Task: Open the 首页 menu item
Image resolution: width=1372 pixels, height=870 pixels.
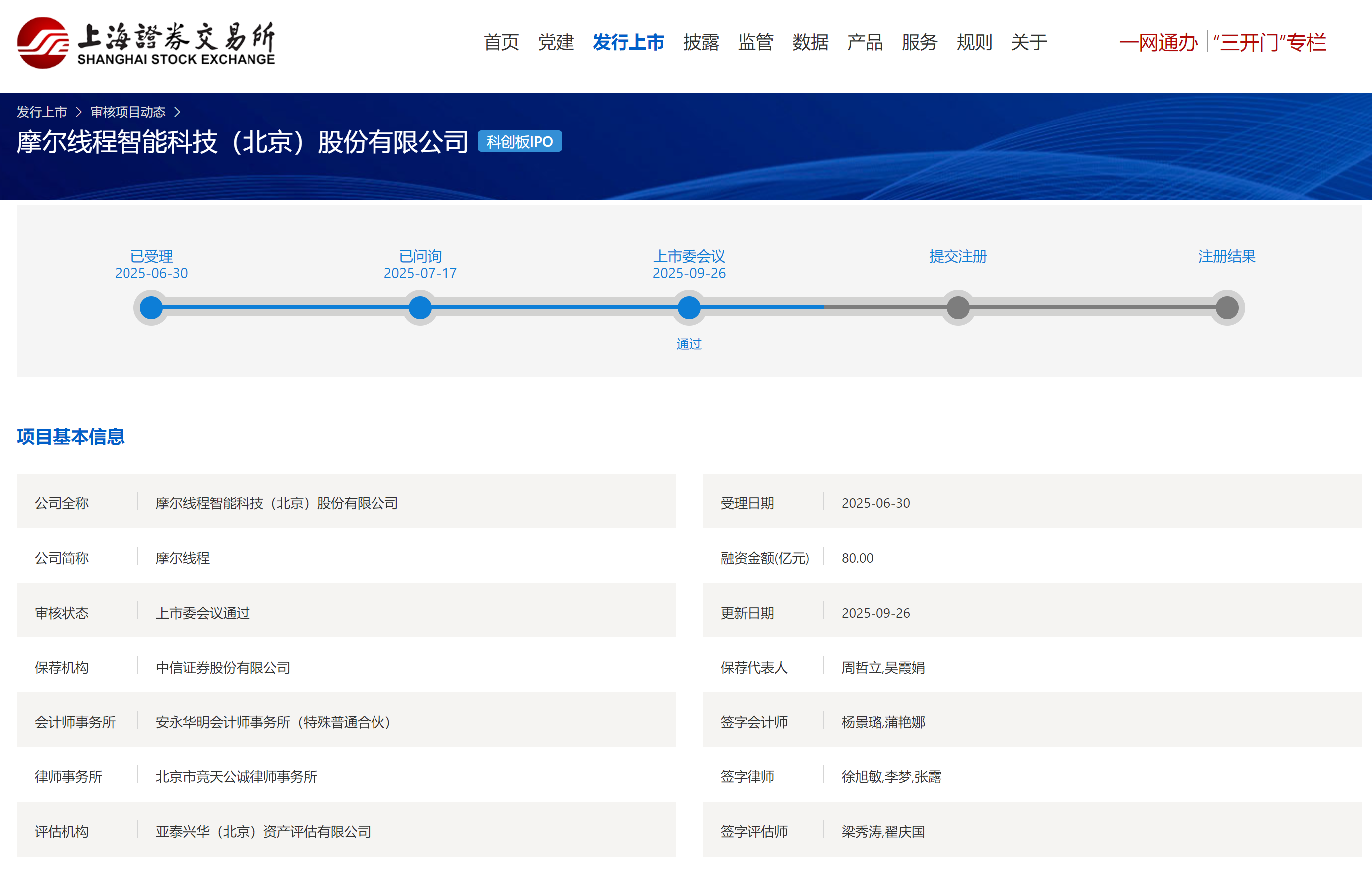Action: 501,42
